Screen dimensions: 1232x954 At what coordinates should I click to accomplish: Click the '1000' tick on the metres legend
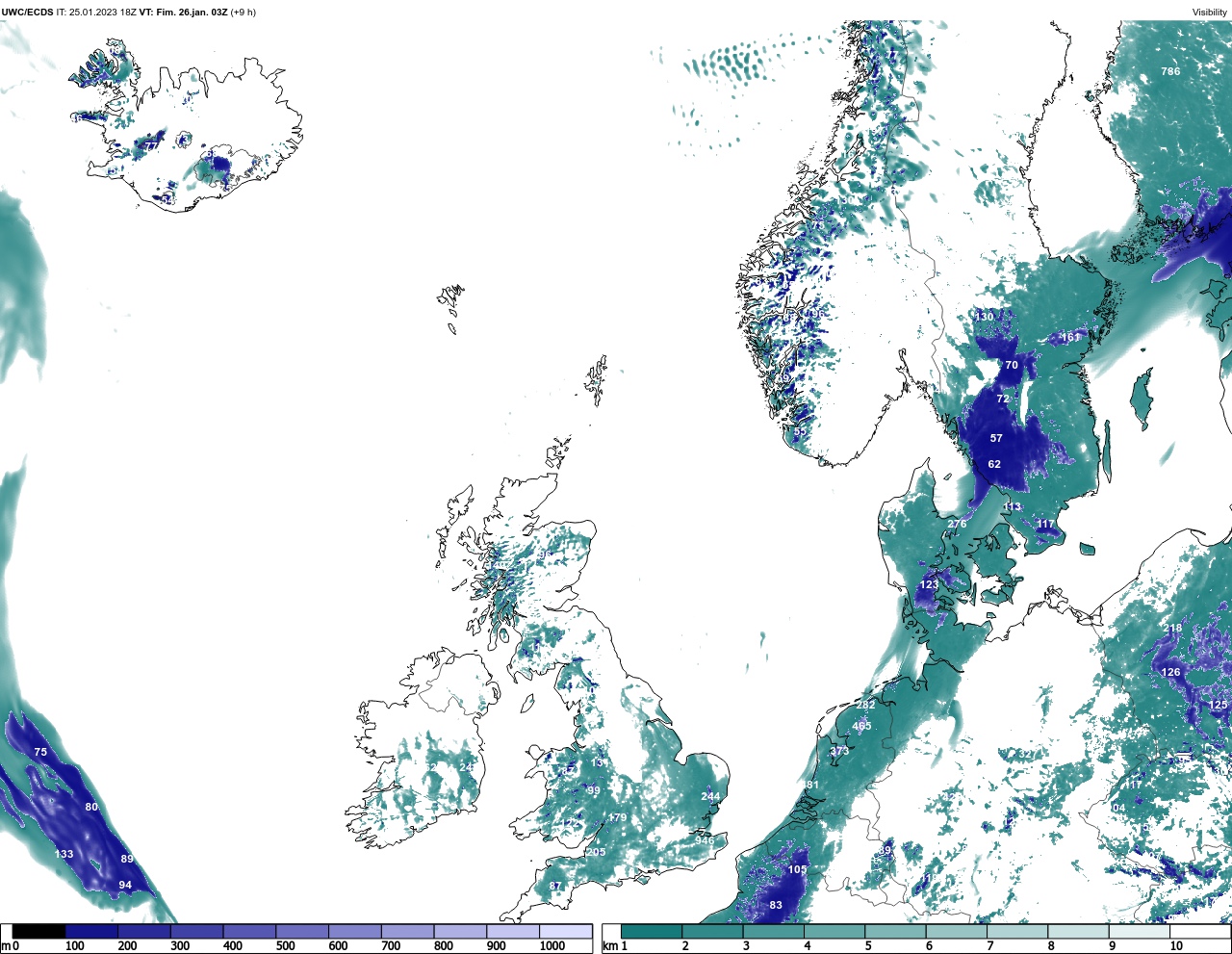[552, 946]
